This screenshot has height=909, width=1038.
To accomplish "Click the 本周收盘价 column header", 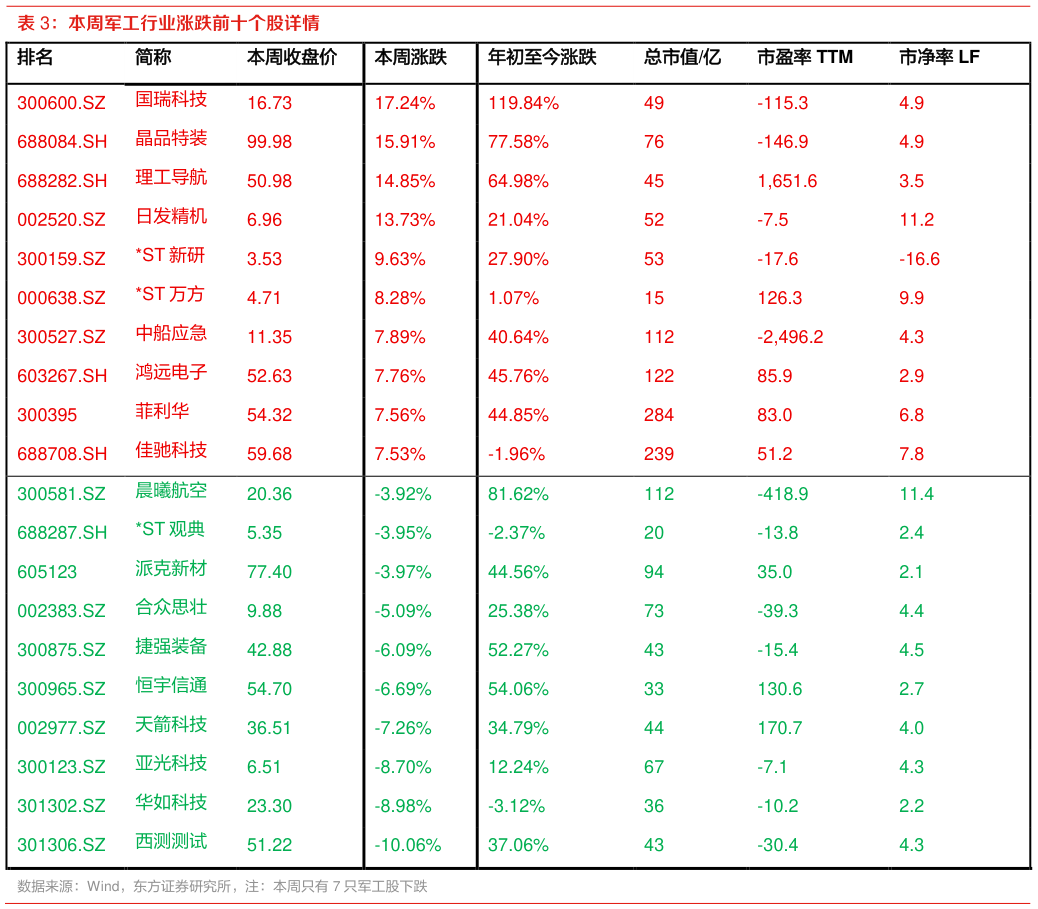I will coord(292,58).
